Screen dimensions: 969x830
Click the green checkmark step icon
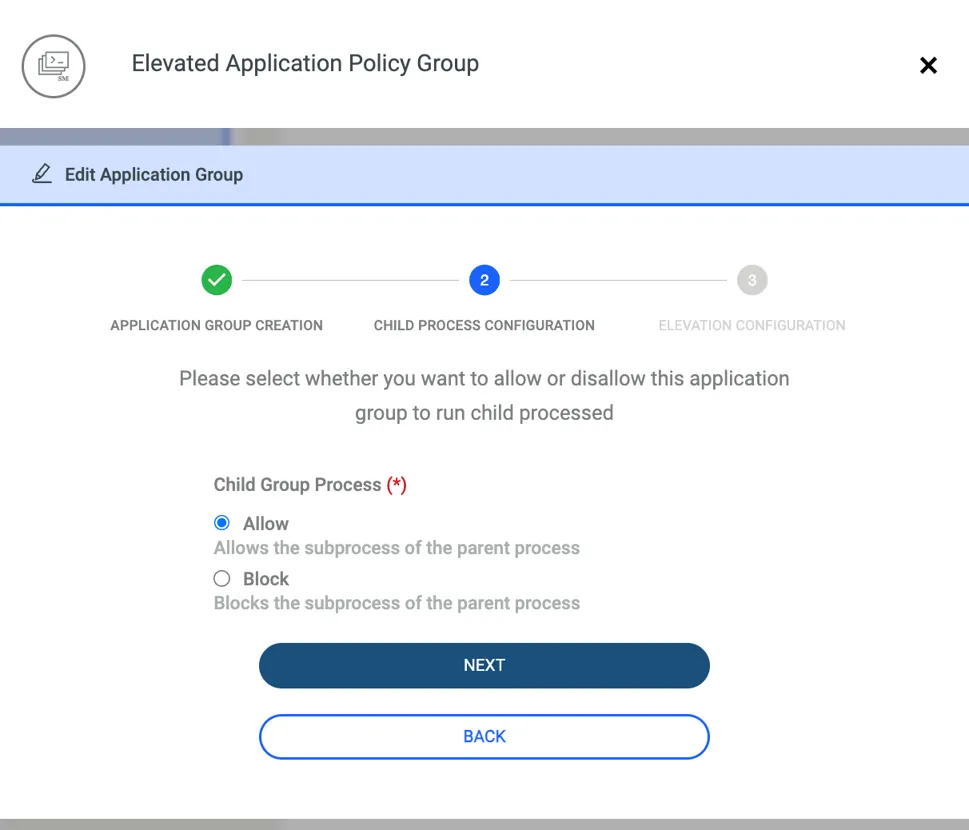[217, 280]
